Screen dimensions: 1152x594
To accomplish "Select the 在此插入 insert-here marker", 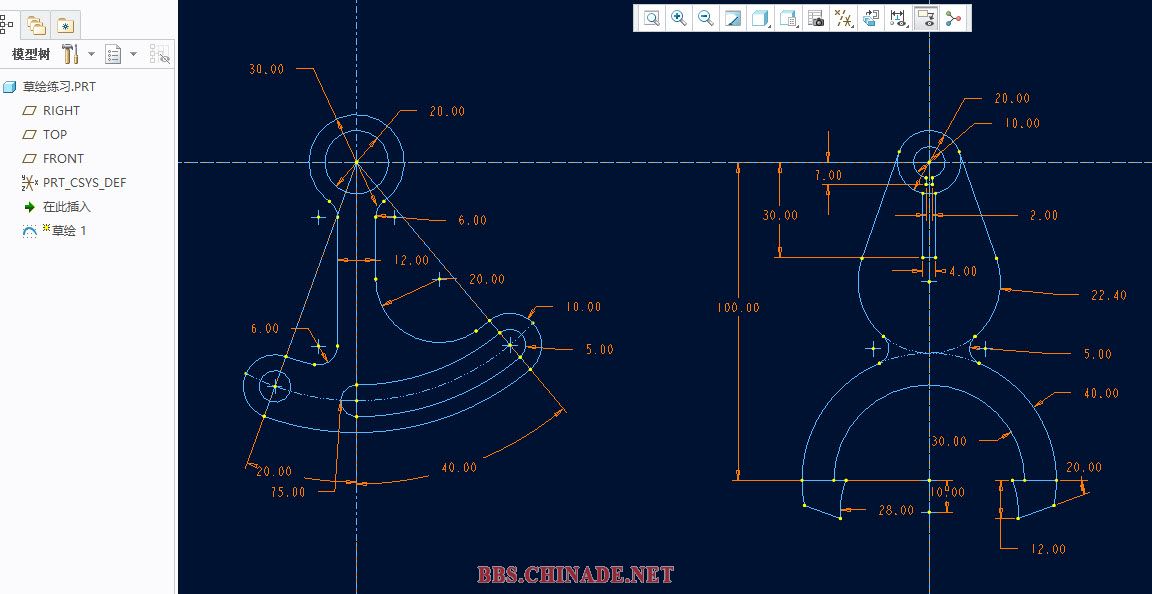I will point(67,207).
